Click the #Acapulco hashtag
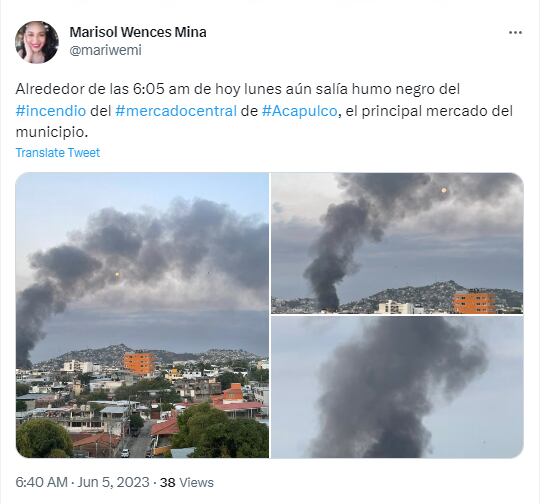 point(299,111)
